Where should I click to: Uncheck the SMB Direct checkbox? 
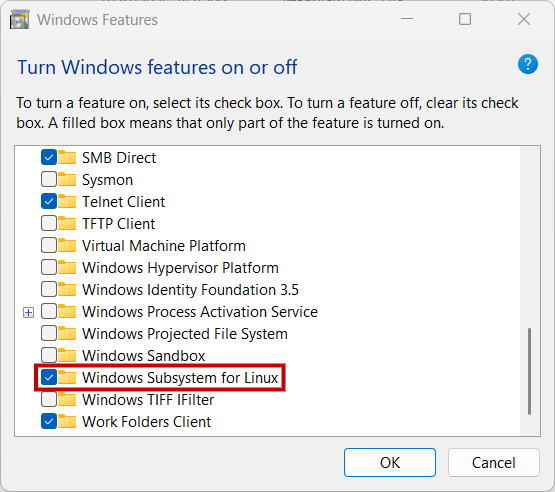pos(49,158)
